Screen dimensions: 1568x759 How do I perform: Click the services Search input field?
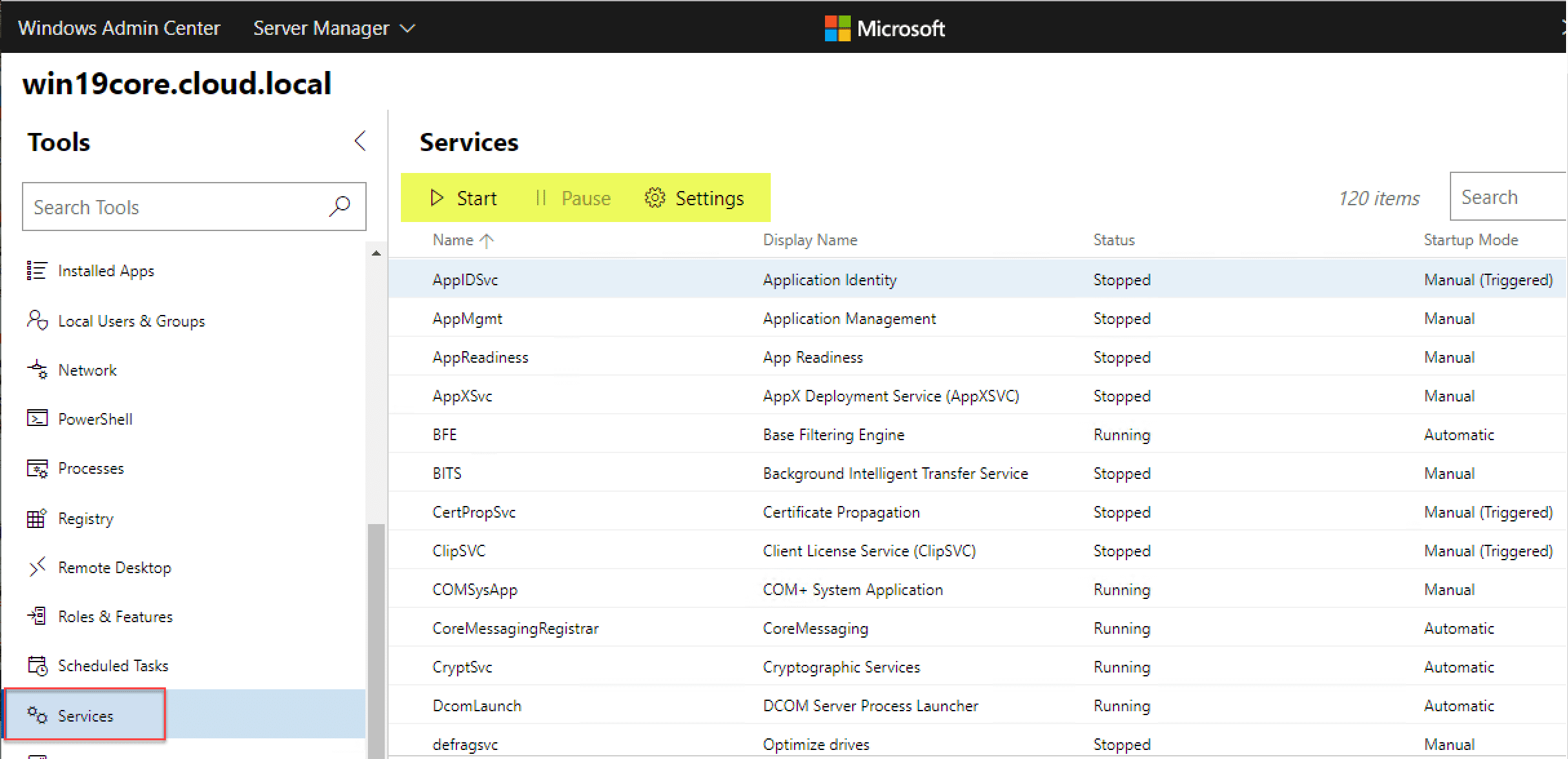coord(1509,197)
